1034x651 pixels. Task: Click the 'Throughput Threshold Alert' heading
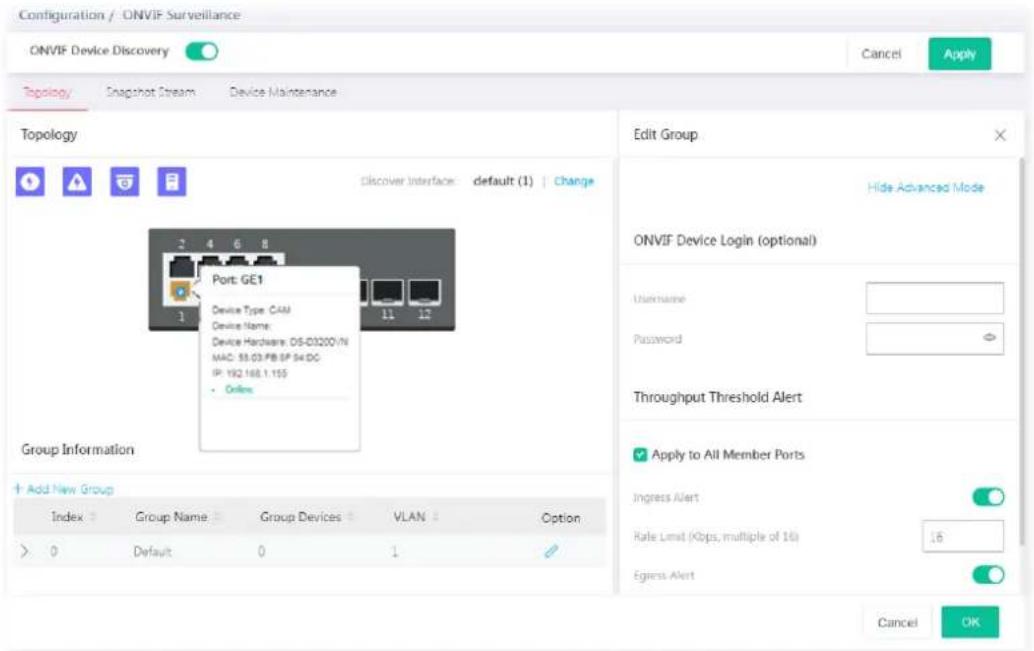tap(717, 397)
